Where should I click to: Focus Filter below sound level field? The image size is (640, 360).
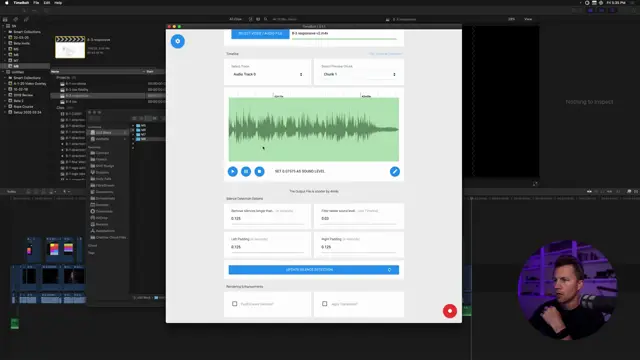tap(358, 219)
